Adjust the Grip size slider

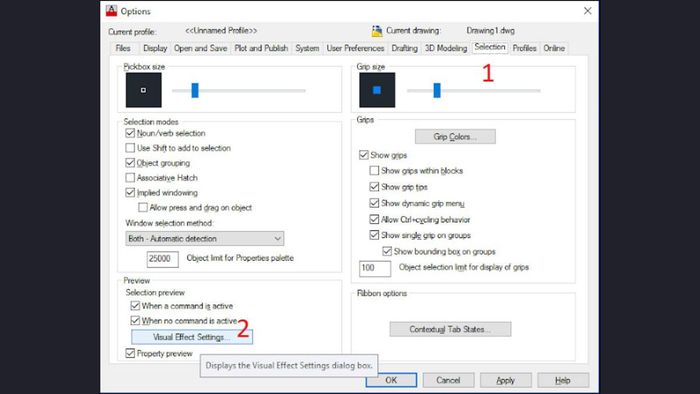437,90
